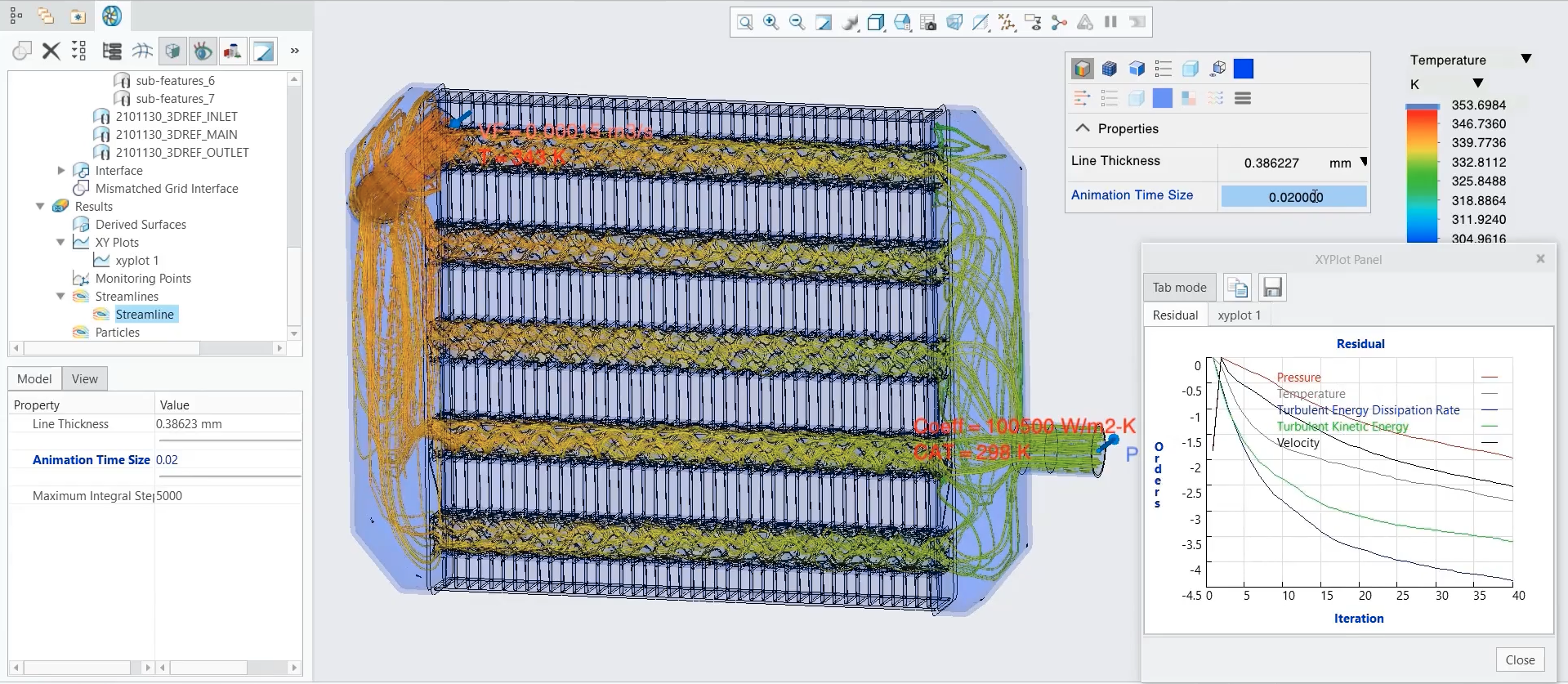Click the Tab mode button
This screenshot has width=1568, height=684.
click(x=1179, y=287)
